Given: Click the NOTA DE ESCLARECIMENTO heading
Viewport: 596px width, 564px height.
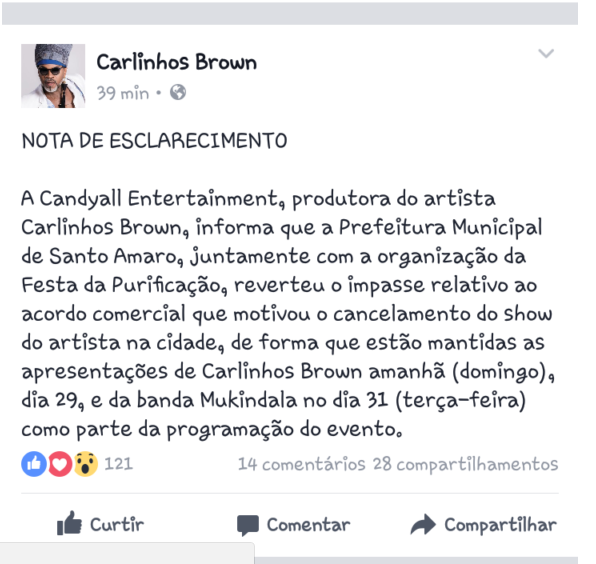Looking at the screenshot, I should [154, 141].
